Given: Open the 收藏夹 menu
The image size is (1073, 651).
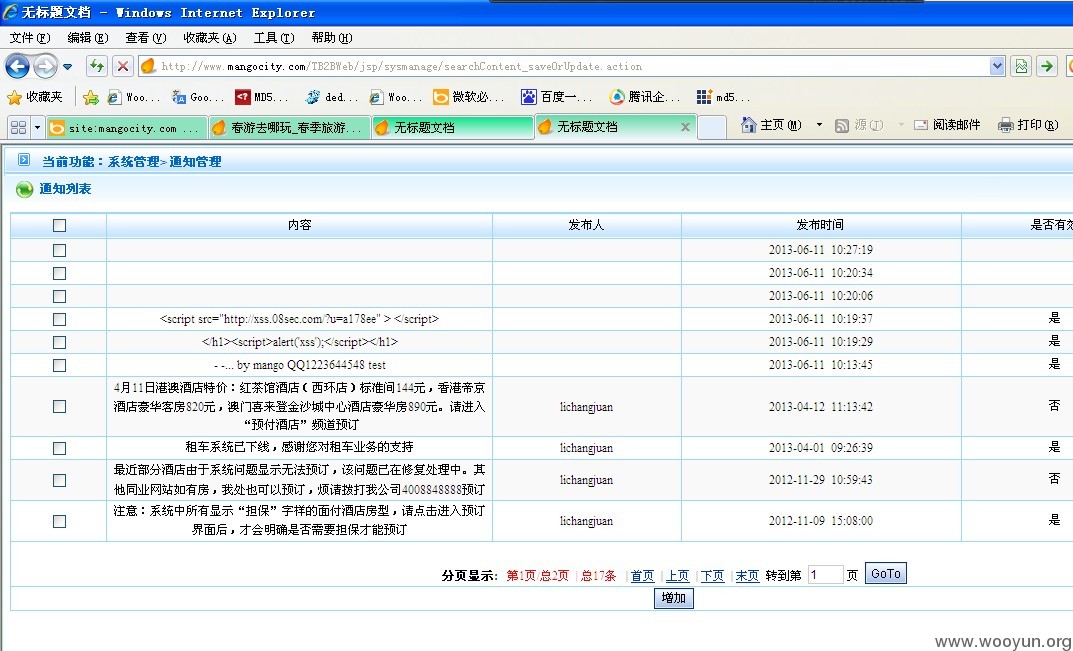Looking at the screenshot, I should (209, 38).
